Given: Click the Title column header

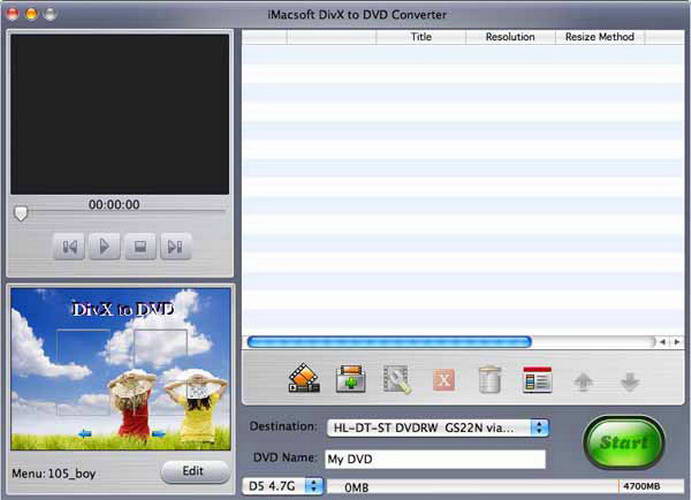Looking at the screenshot, I should click(x=421, y=37).
